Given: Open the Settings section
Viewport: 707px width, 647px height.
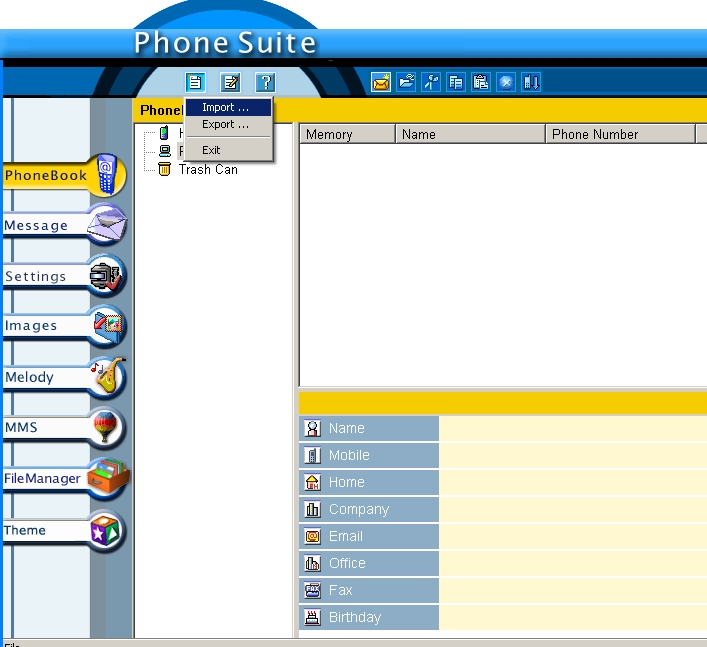Looking at the screenshot, I should [63, 275].
